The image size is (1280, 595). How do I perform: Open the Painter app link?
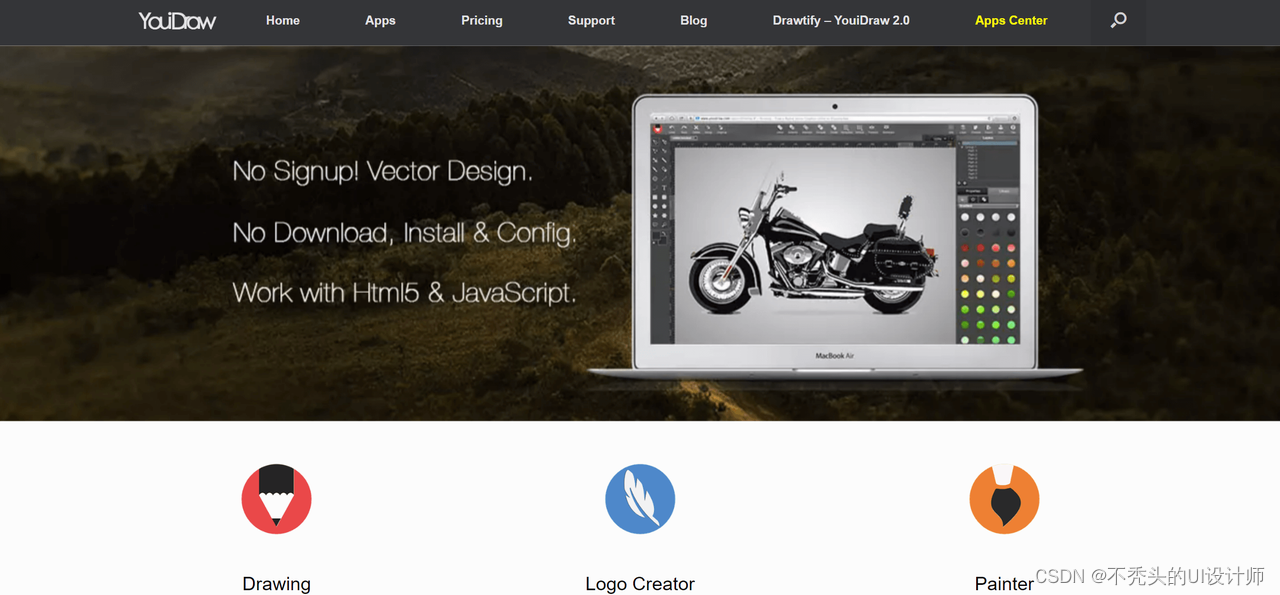tap(1004, 584)
